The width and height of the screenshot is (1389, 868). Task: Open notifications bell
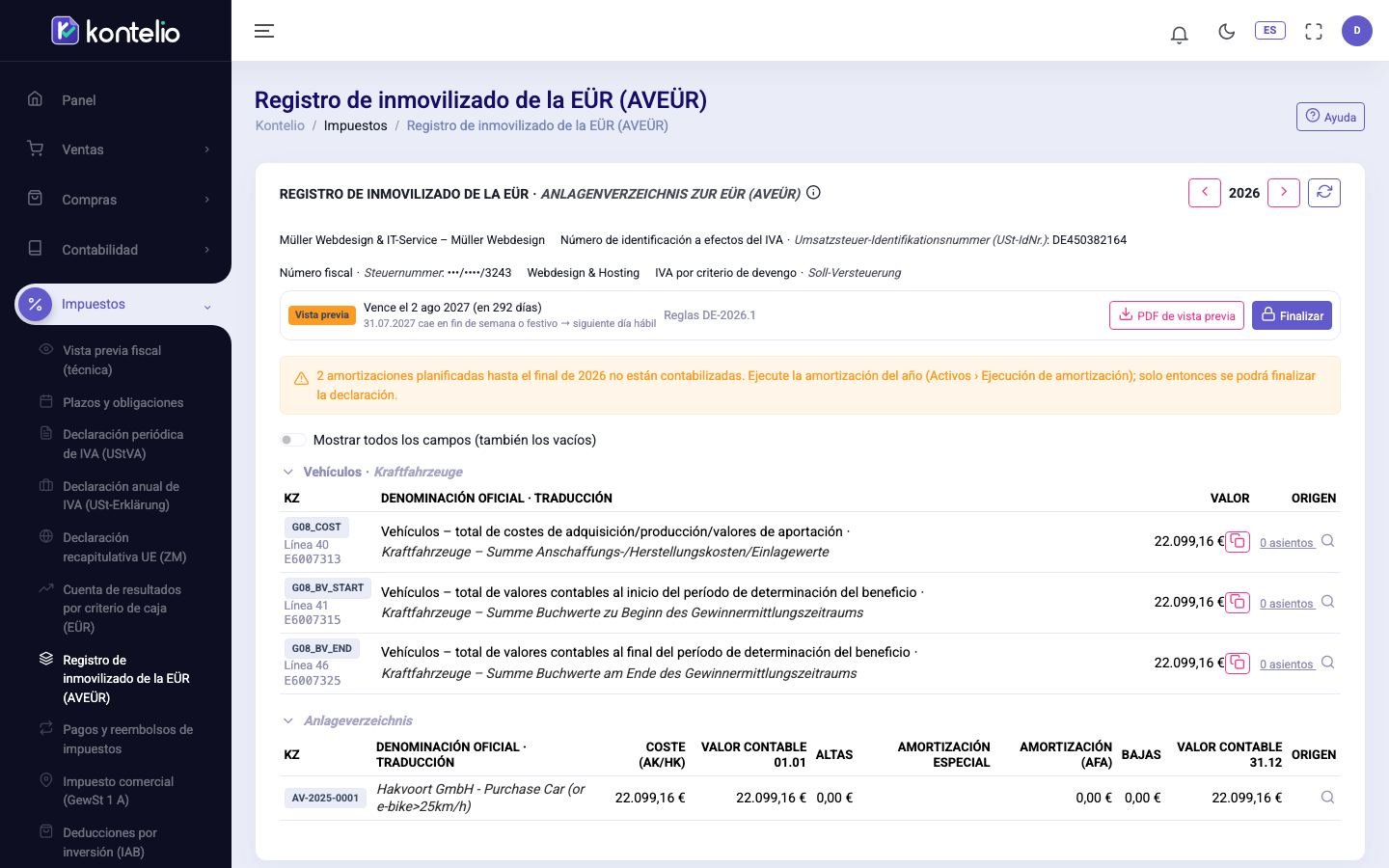coord(1179,34)
